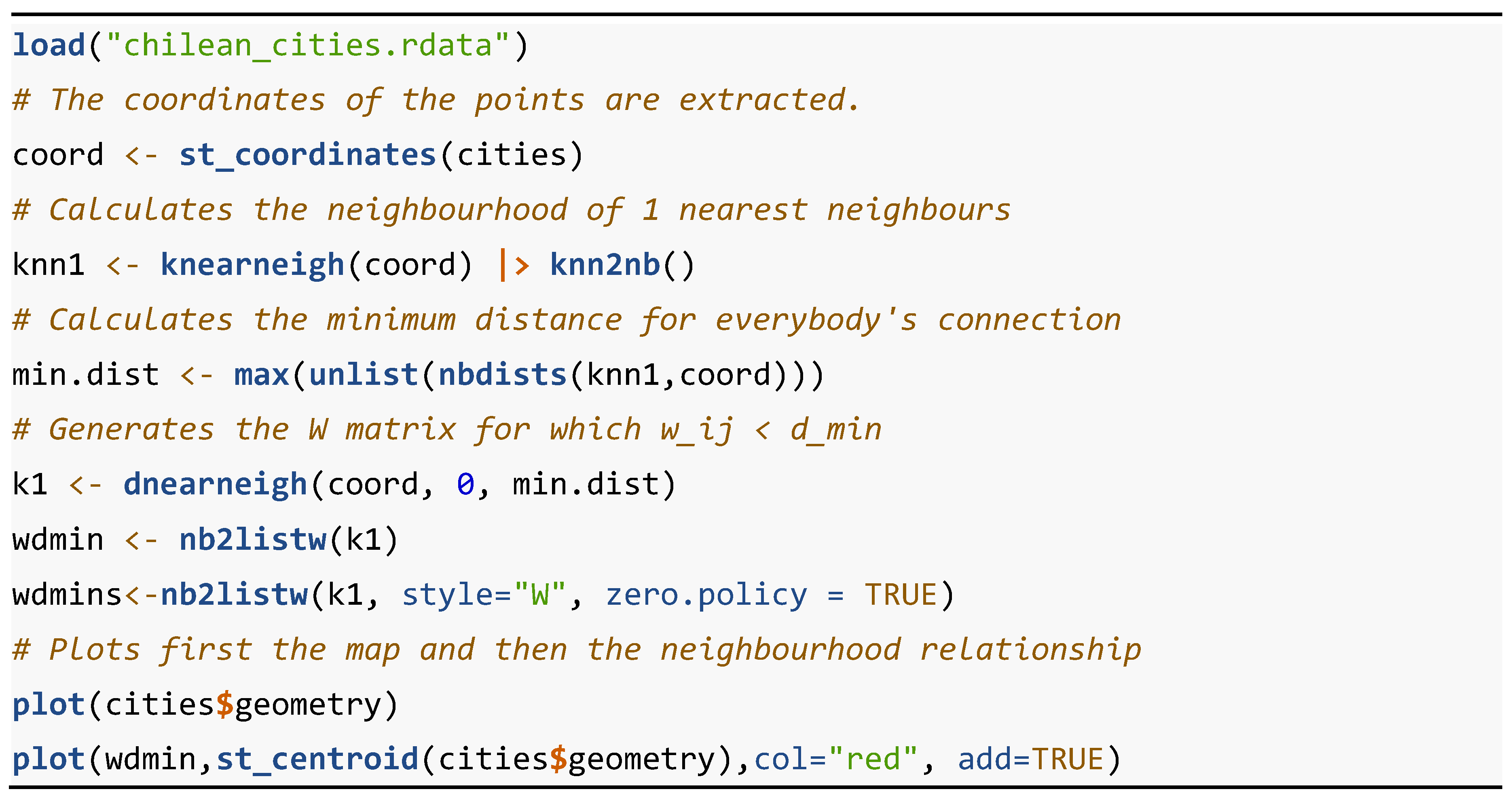Image resolution: width=1512 pixels, height=802 pixels.
Task: Select the plot function menu item
Action: coord(55,715)
